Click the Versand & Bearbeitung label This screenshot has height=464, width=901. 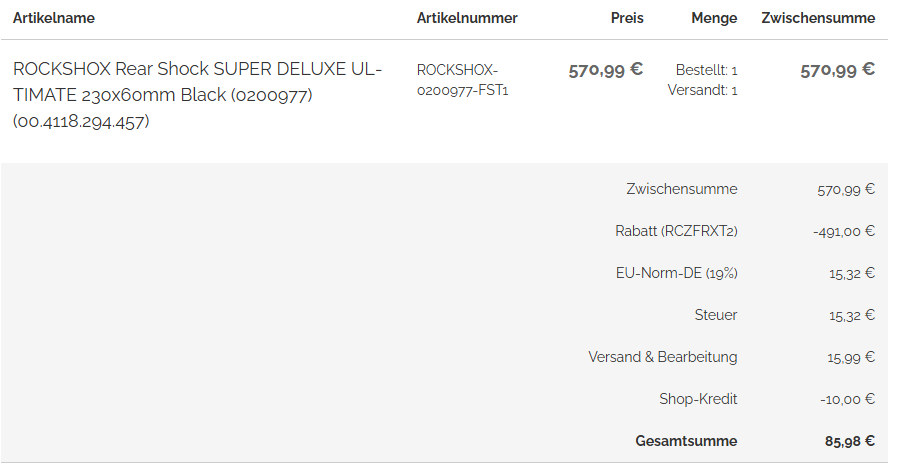(x=663, y=357)
